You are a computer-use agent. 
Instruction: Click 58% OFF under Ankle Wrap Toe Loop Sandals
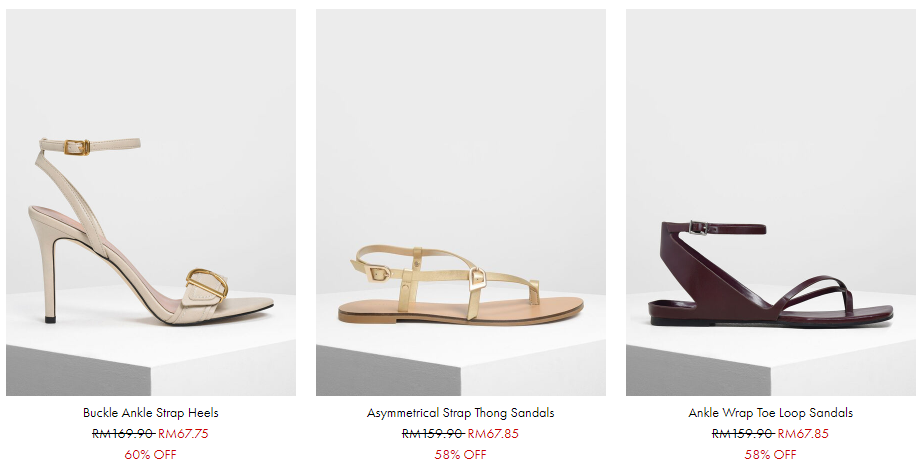click(x=770, y=455)
